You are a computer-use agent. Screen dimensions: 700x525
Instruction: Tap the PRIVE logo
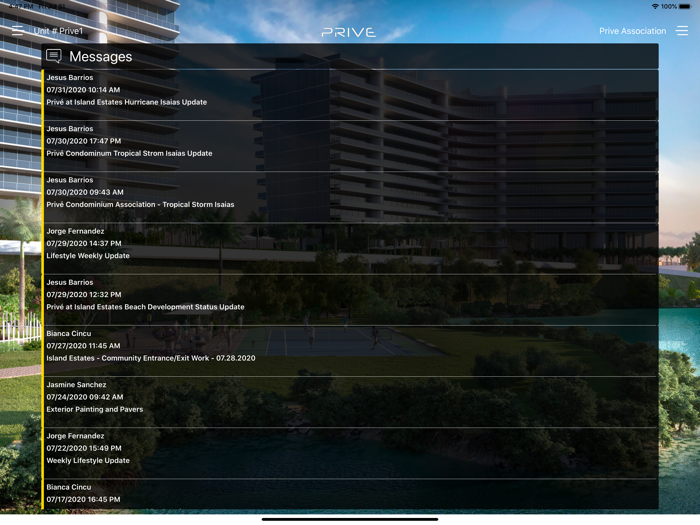click(349, 32)
